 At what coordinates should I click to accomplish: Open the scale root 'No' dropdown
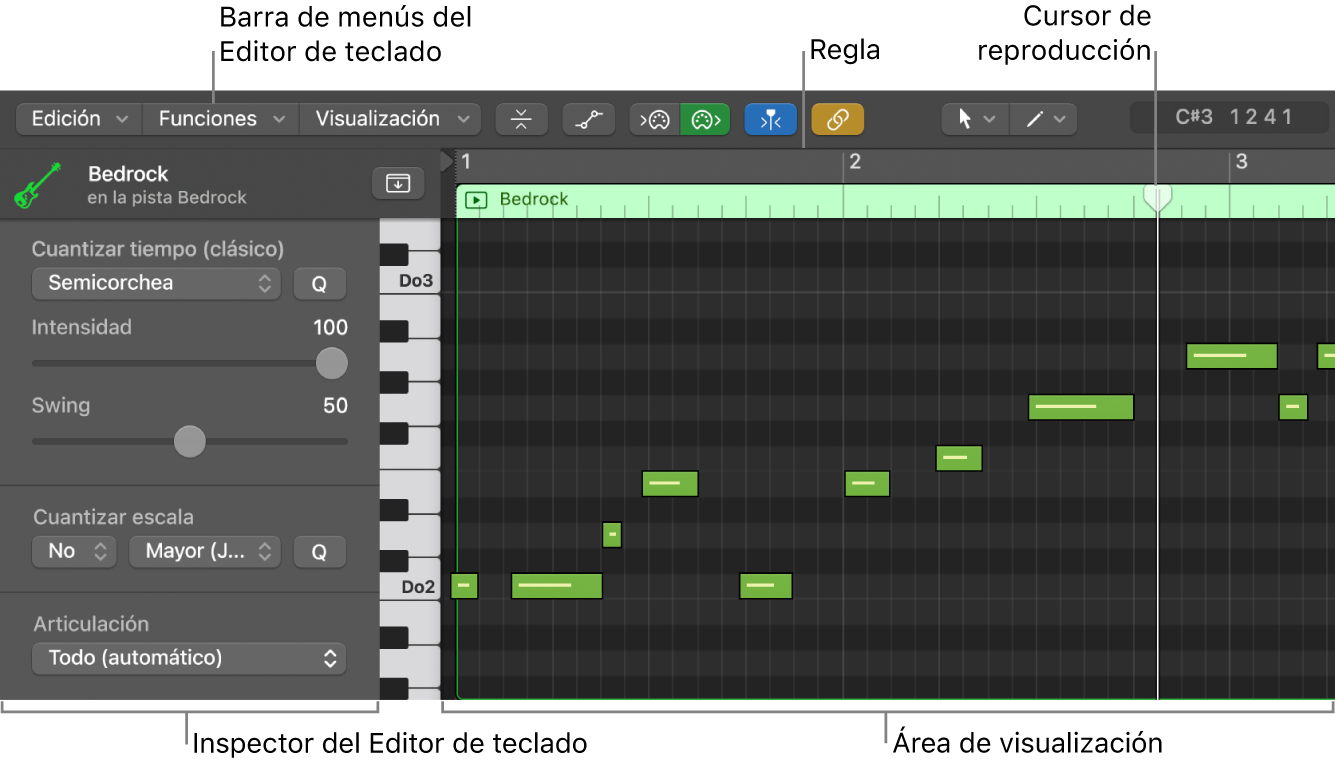tap(74, 551)
